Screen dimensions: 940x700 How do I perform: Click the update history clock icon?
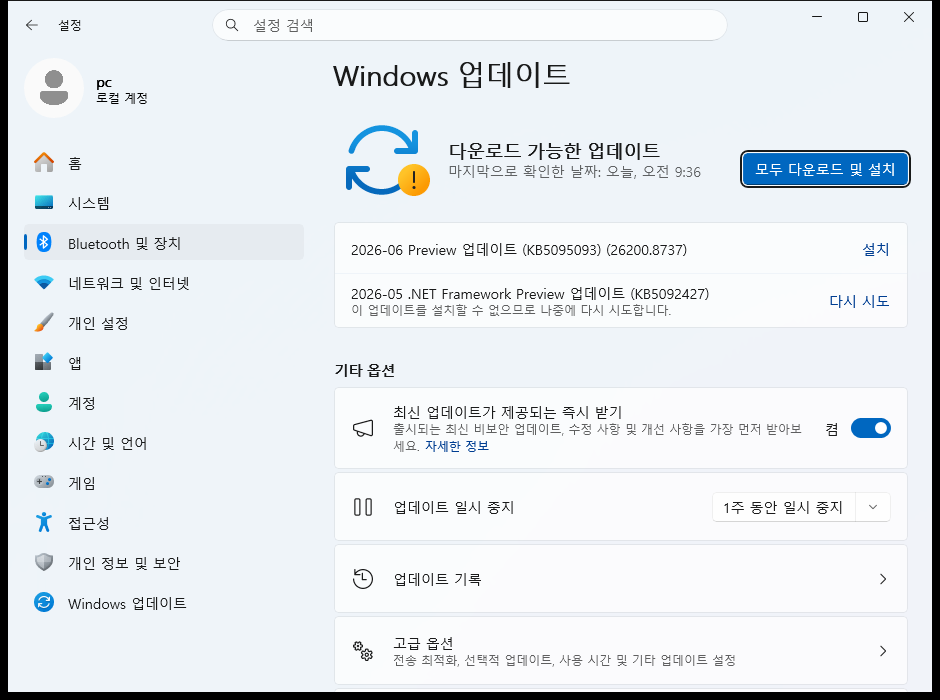(x=363, y=579)
